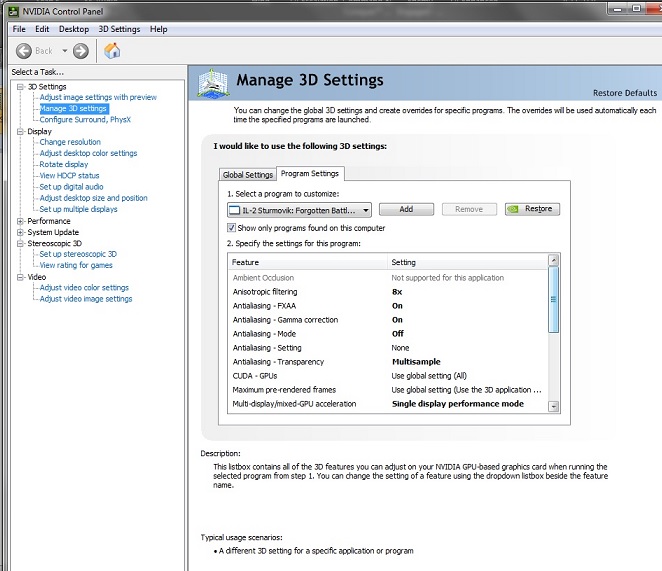Screen dimensions: 662x571
Task: Click the Ambient Occlusion feature row
Action: (x=388, y=277)
